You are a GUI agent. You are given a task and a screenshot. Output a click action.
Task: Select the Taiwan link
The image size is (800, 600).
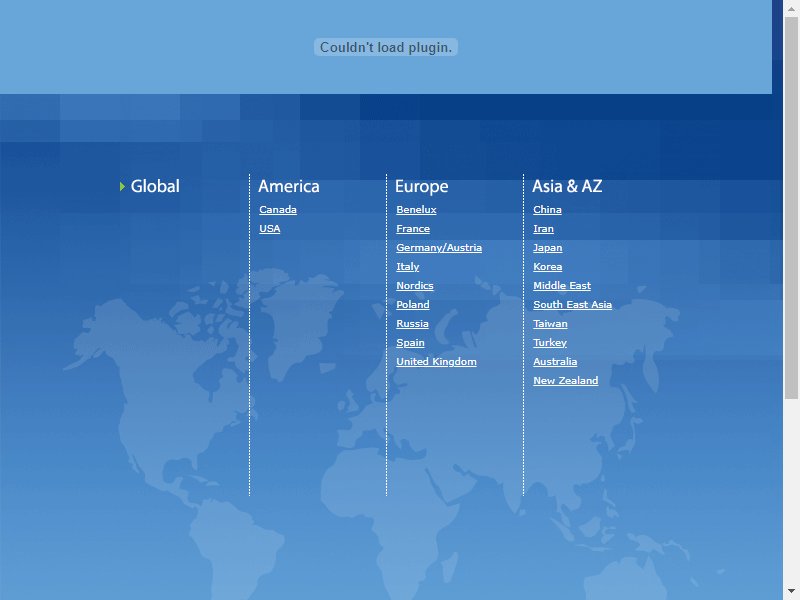tap(550, 323)
